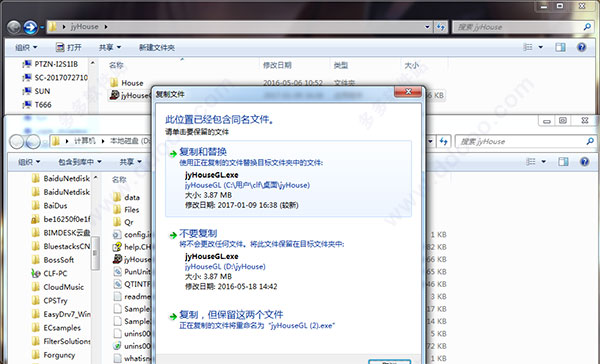The height and width of the screenshot is (364, 600).
Task: Open the 共享 menu in the lower window
Action: coord(130,162)
